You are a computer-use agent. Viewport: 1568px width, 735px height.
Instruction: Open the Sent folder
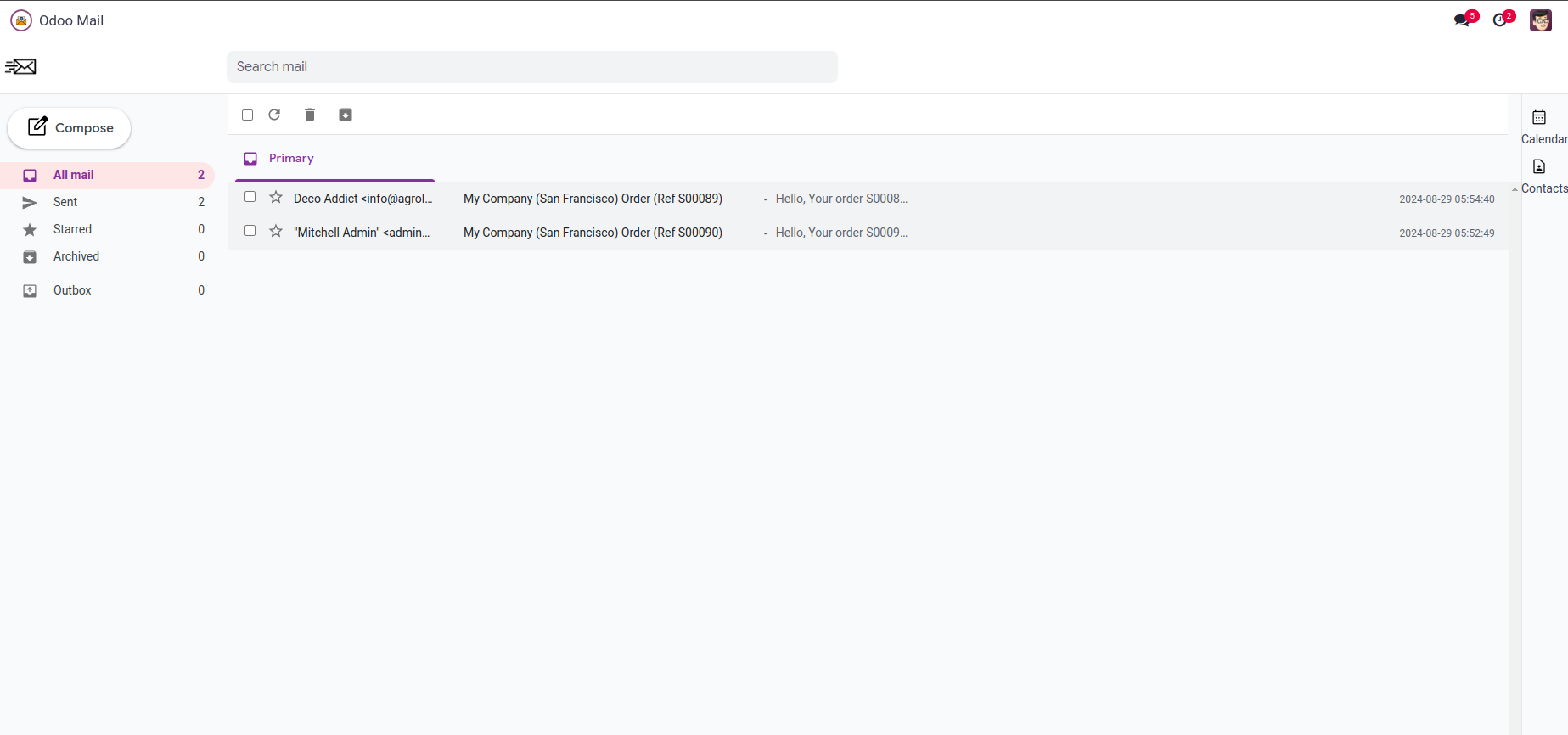tap(65, 202)
